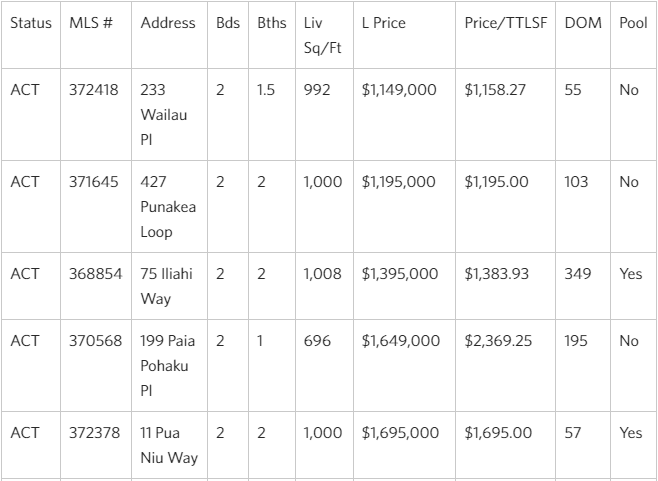Click MLS number 372418

click(94, 90)
